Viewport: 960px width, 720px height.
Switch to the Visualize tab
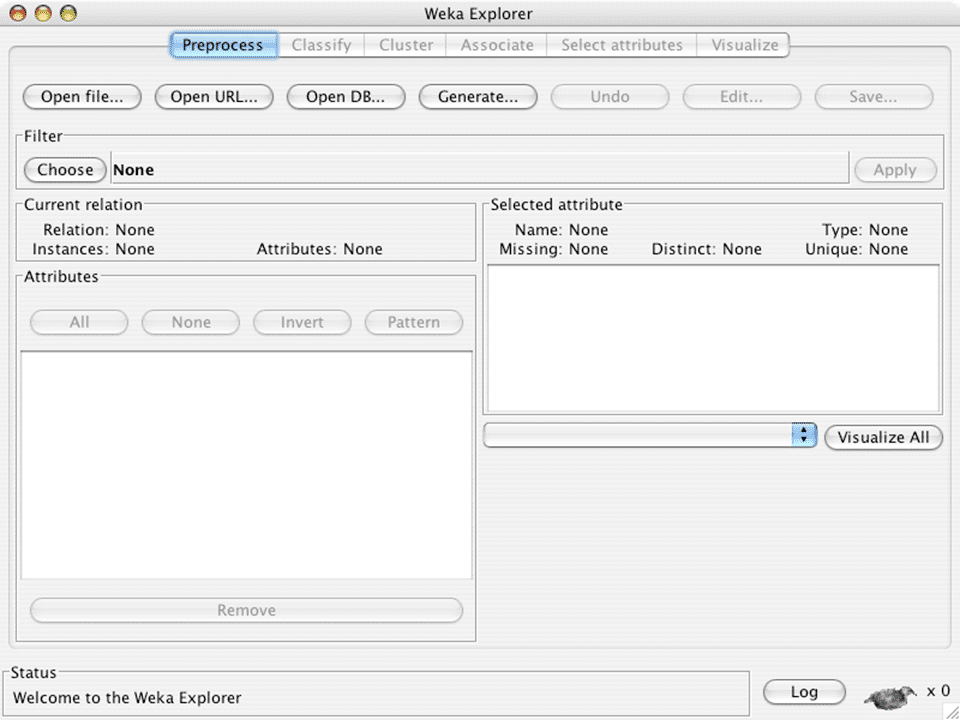coord(744,45)
